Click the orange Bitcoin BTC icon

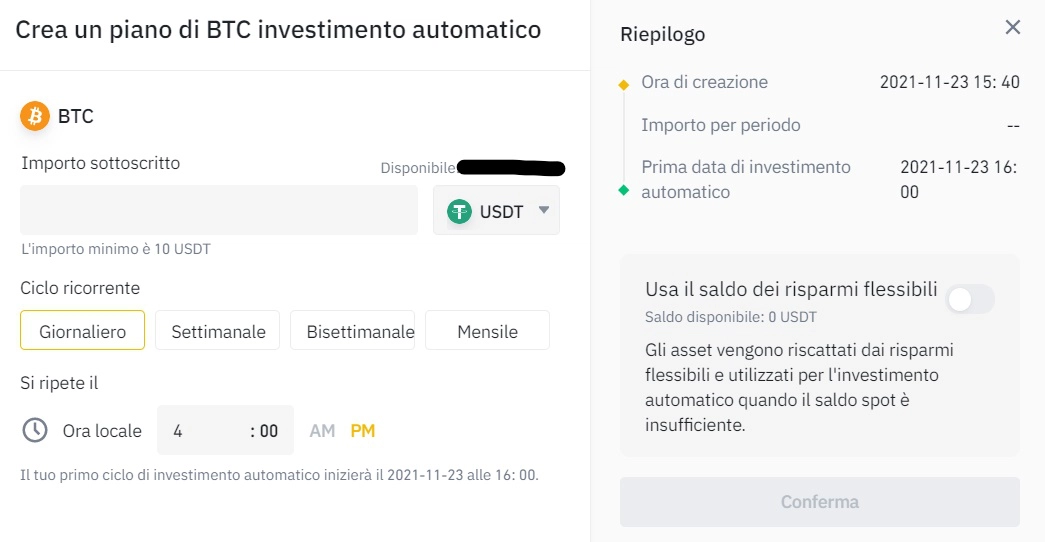[36, 116]
